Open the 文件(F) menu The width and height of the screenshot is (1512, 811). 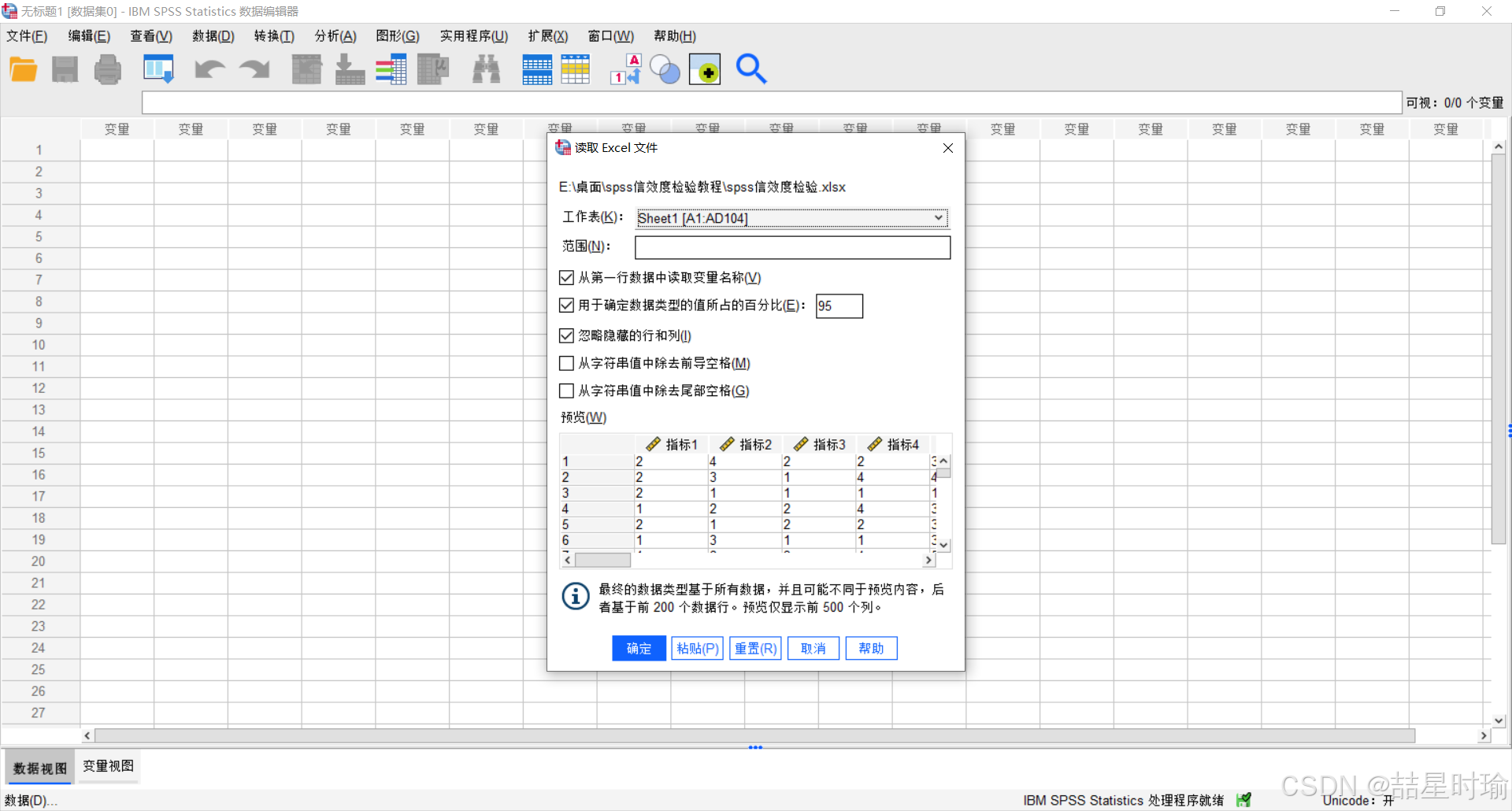click(27, 36)
